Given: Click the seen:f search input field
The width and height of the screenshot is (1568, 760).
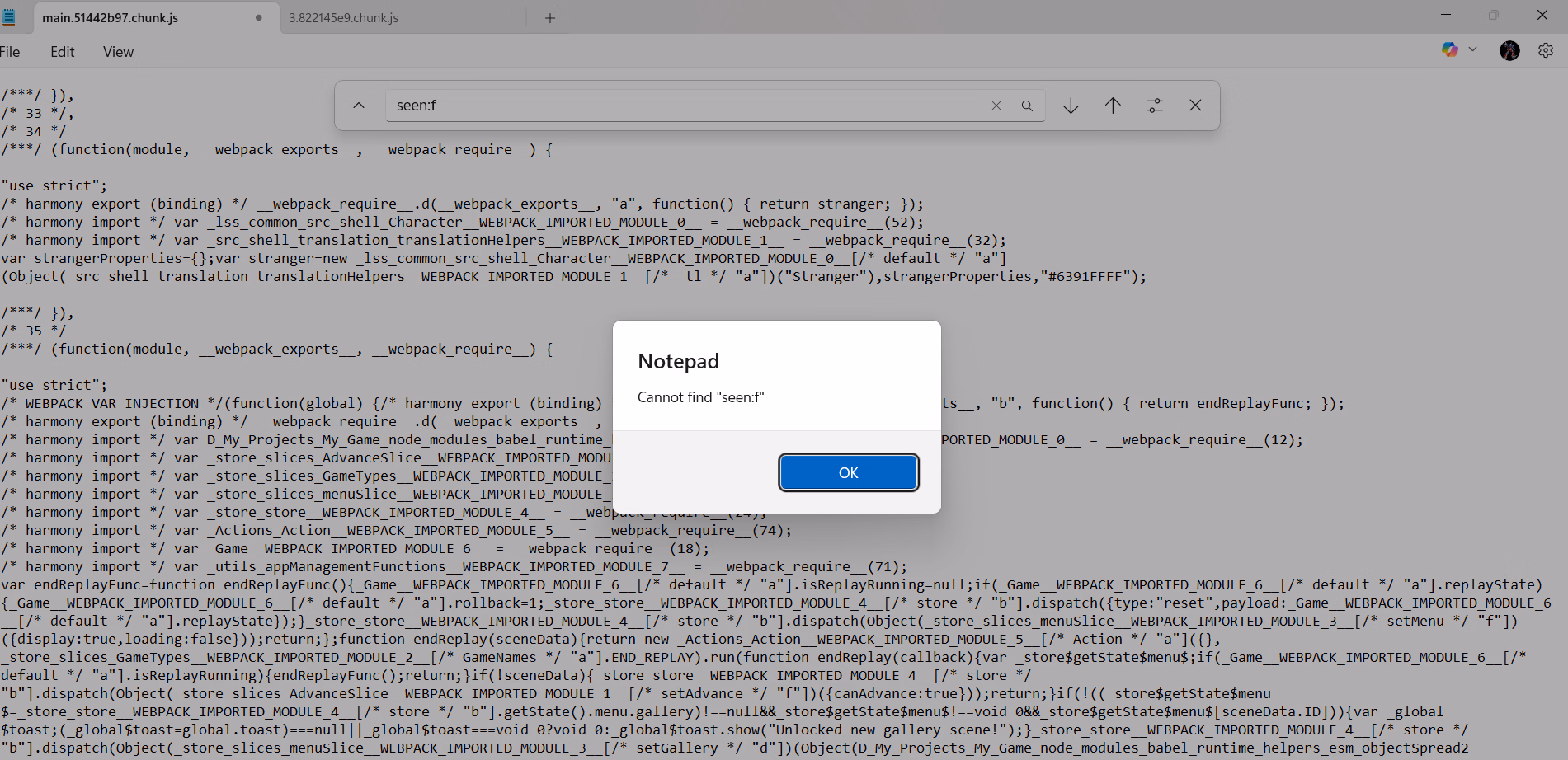Looking at the screenshot, I should pos(685,106).
